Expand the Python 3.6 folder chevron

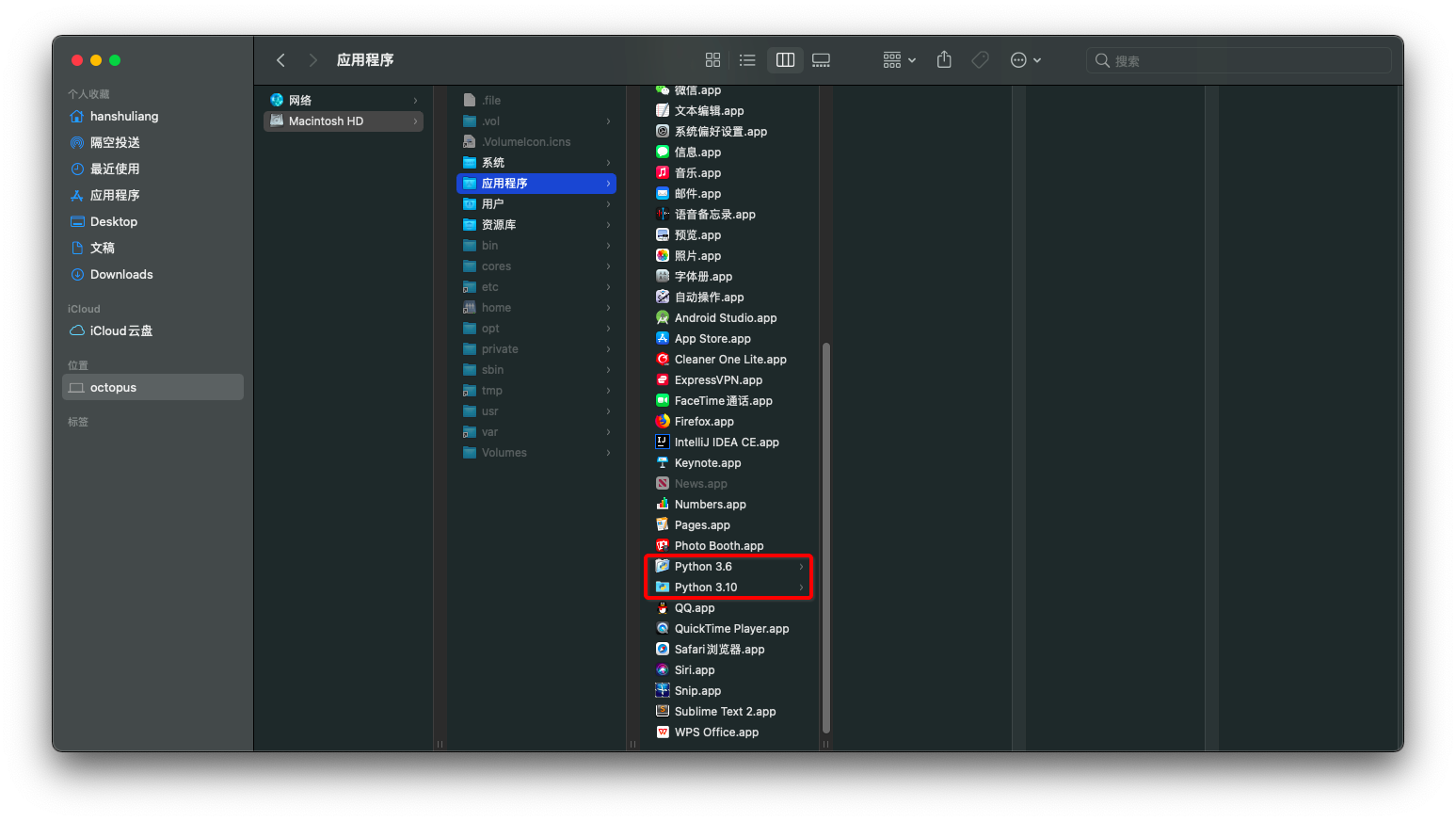801,567
